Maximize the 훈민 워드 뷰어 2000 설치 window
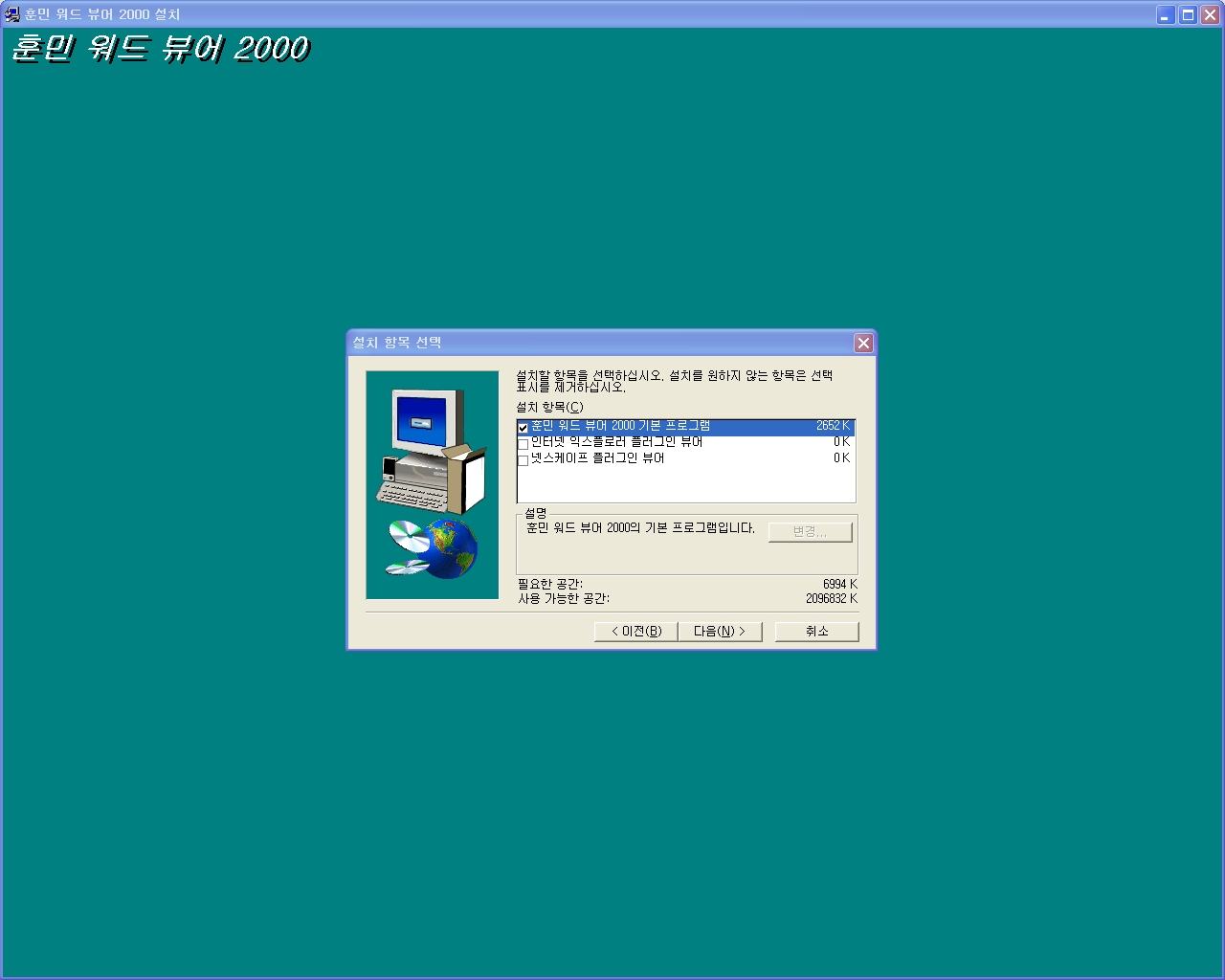 click(1188, 14)
